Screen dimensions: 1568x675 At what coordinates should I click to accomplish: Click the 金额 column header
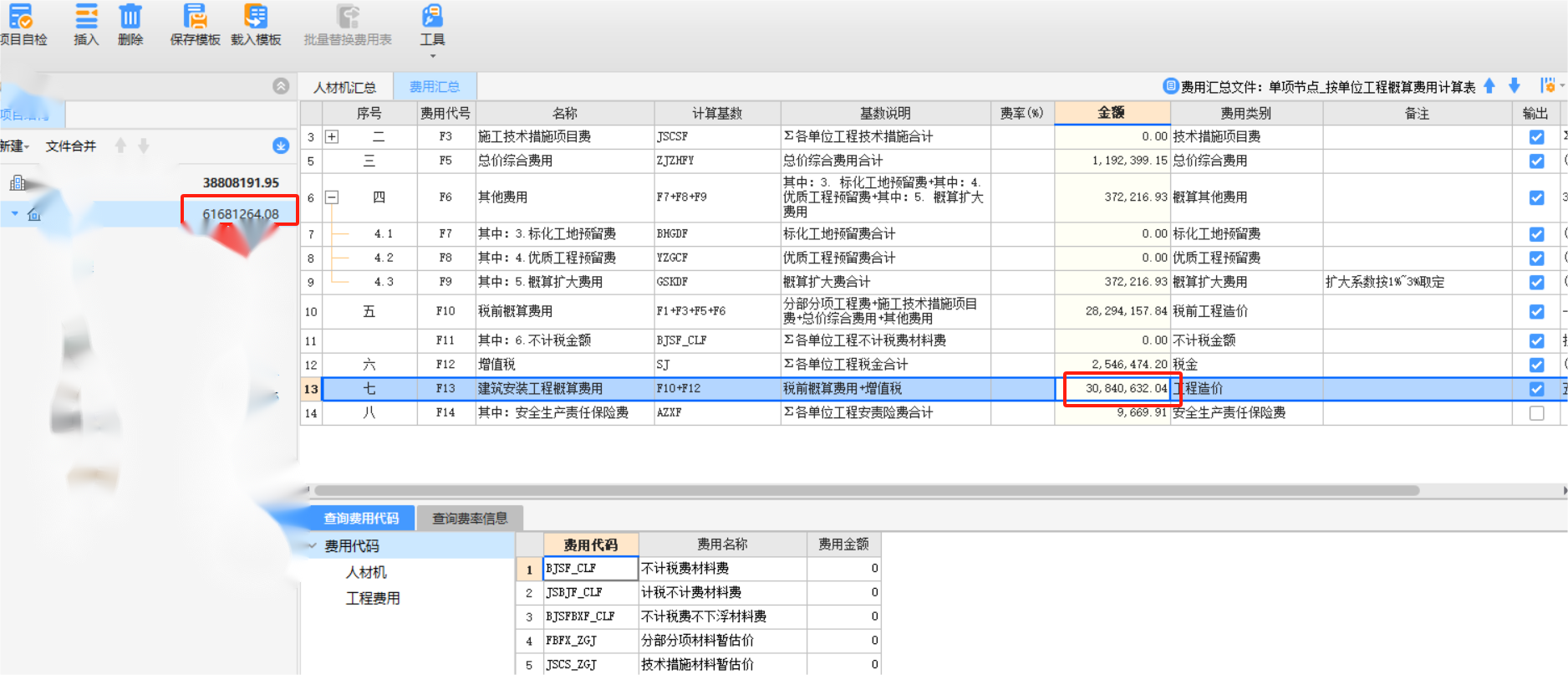click(x=1112, y=113)
